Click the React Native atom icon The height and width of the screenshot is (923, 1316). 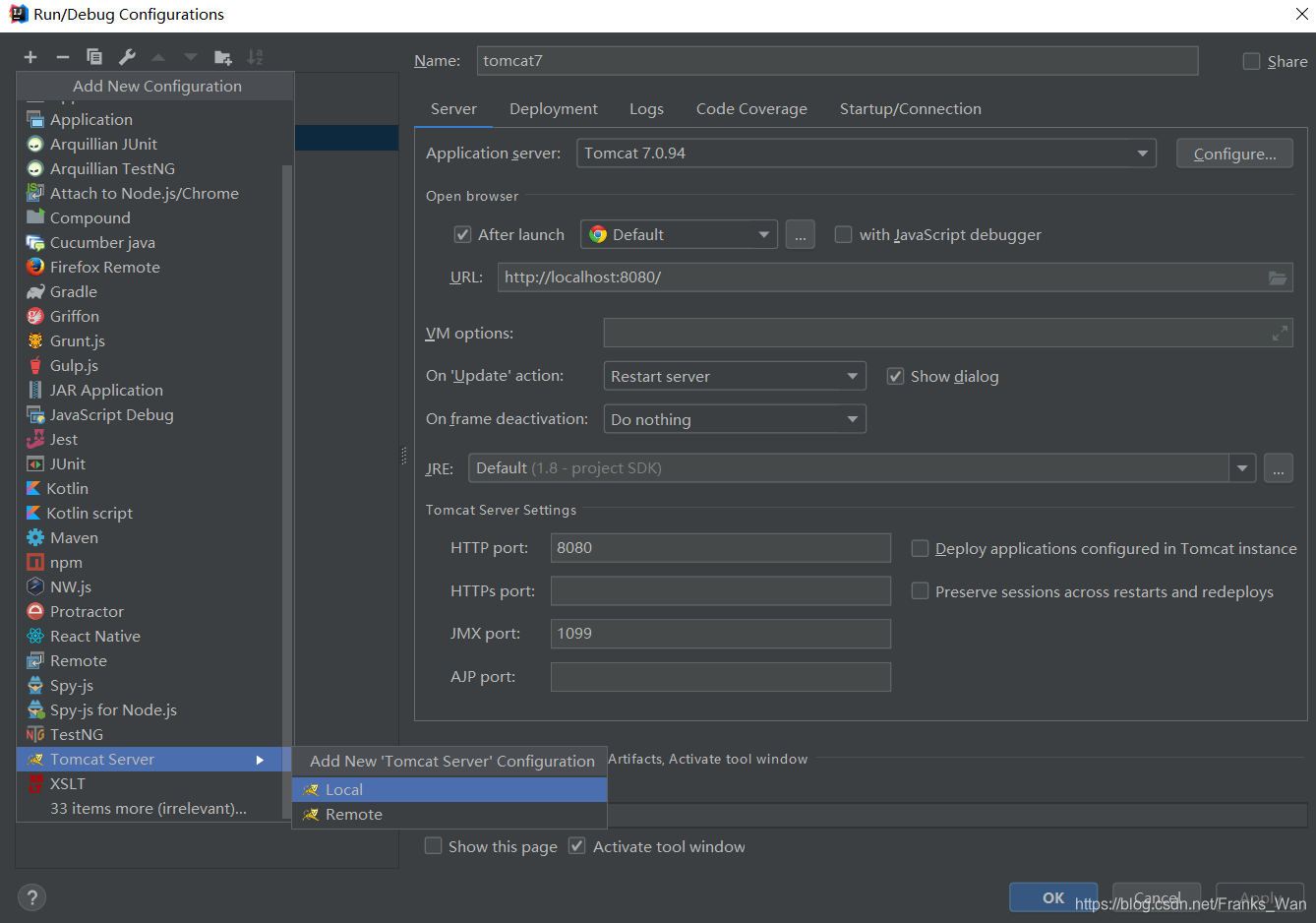click(35, 636)
